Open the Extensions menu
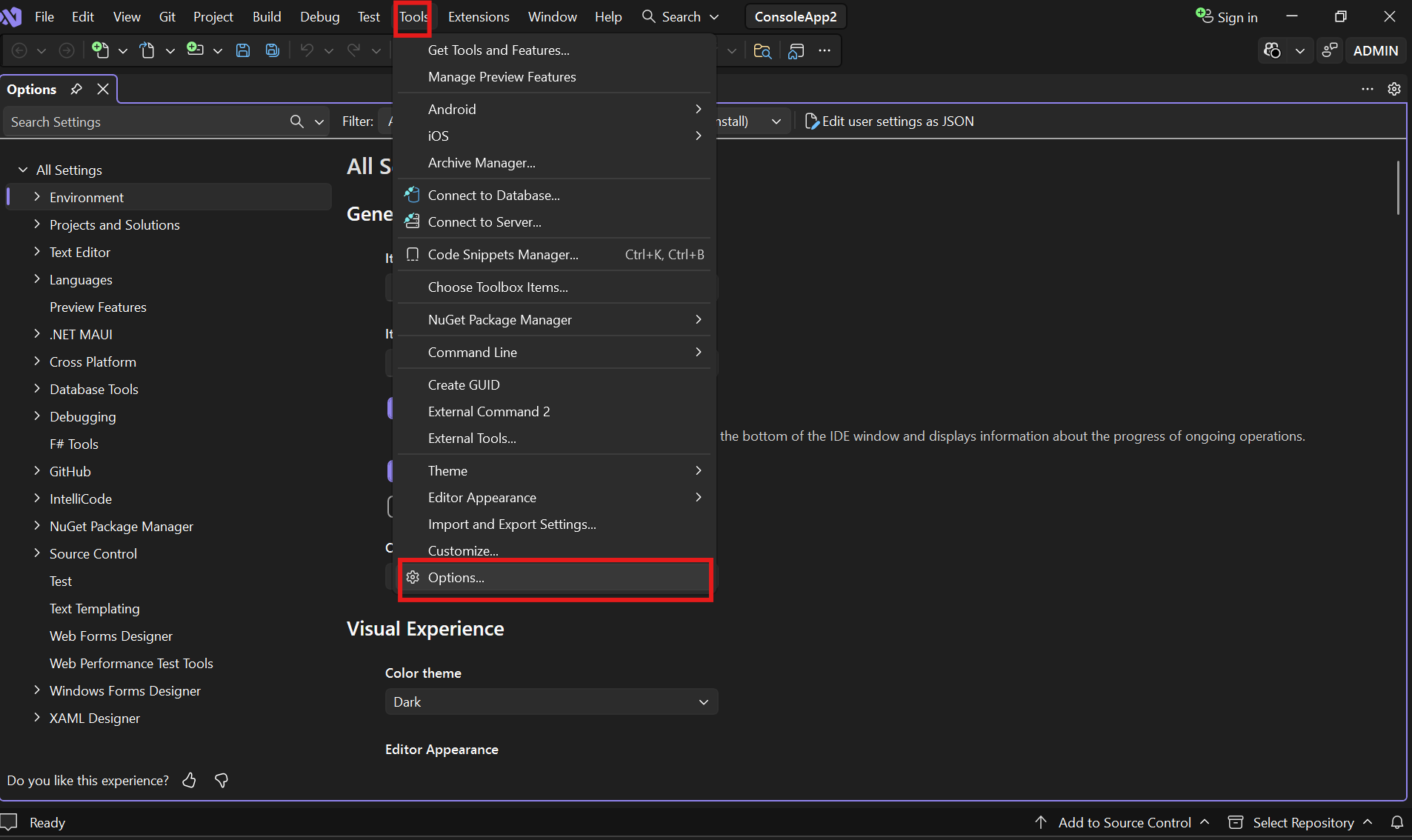Image resolution: width=1412 pixels, height=840 pixels. 479,16
